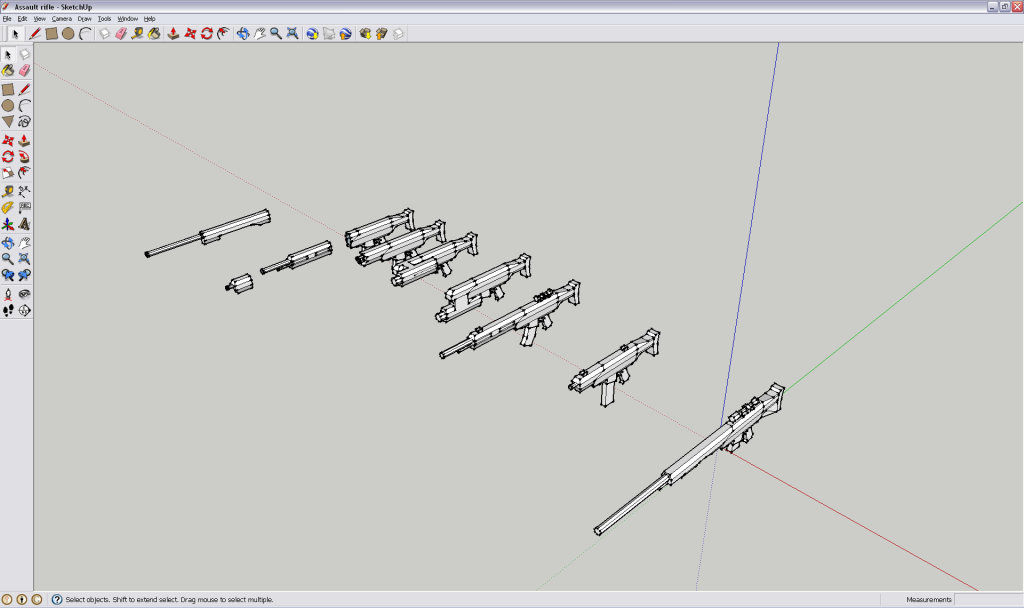Viewport: 1024px width, 608px height.
Task: Select the arrow tool in the top toolbar
Action: [15, 33]
